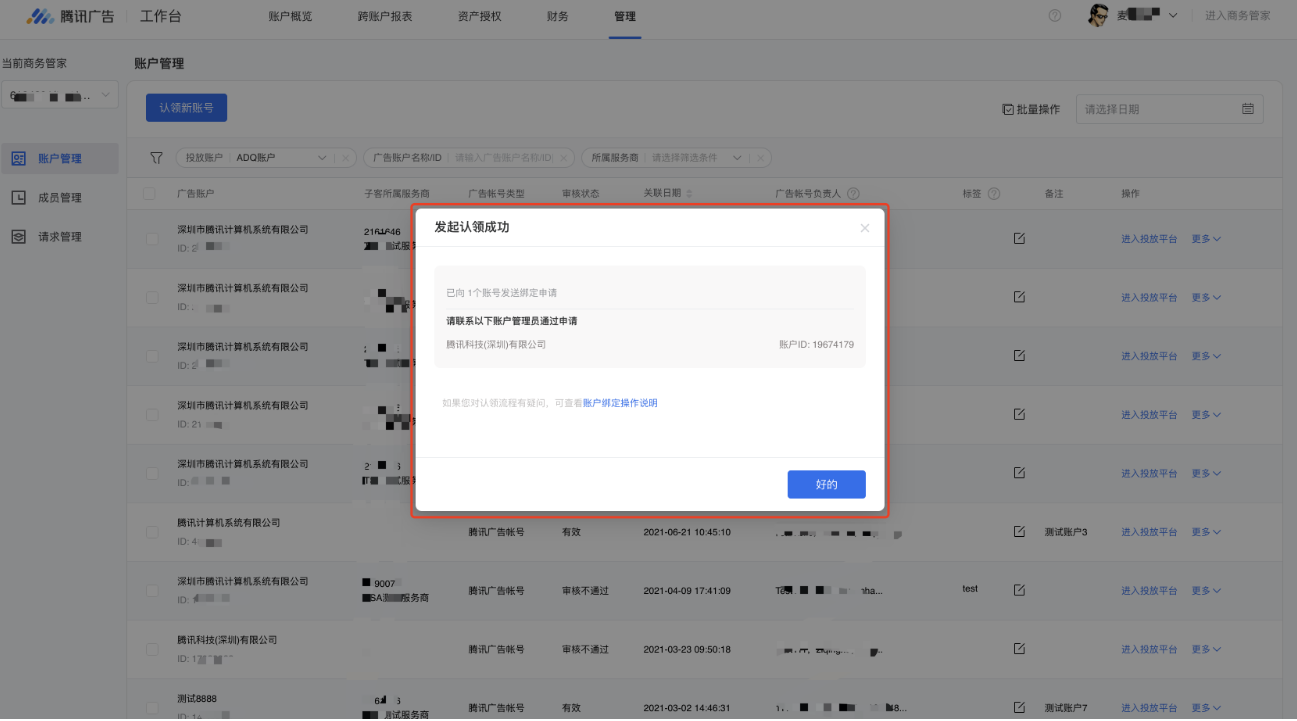
Task: Check the first 深圳市腾讯计算机系统有限公司 row checkbox
Action: point(152,239)
